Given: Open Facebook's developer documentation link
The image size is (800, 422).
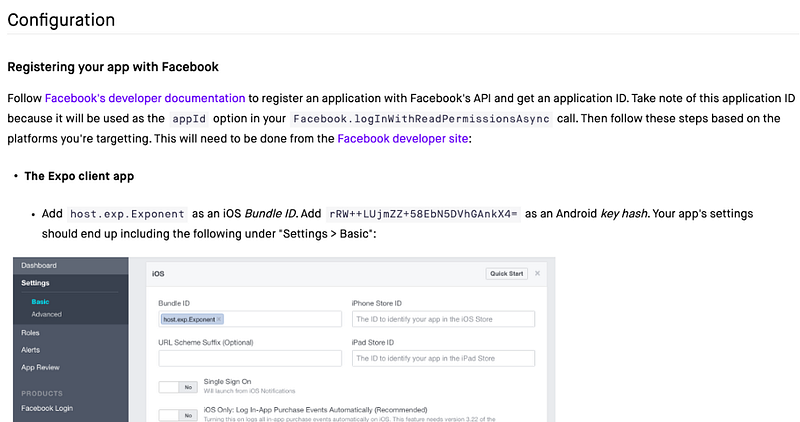Looking at the screenshot, I should [x=145, y=98].
